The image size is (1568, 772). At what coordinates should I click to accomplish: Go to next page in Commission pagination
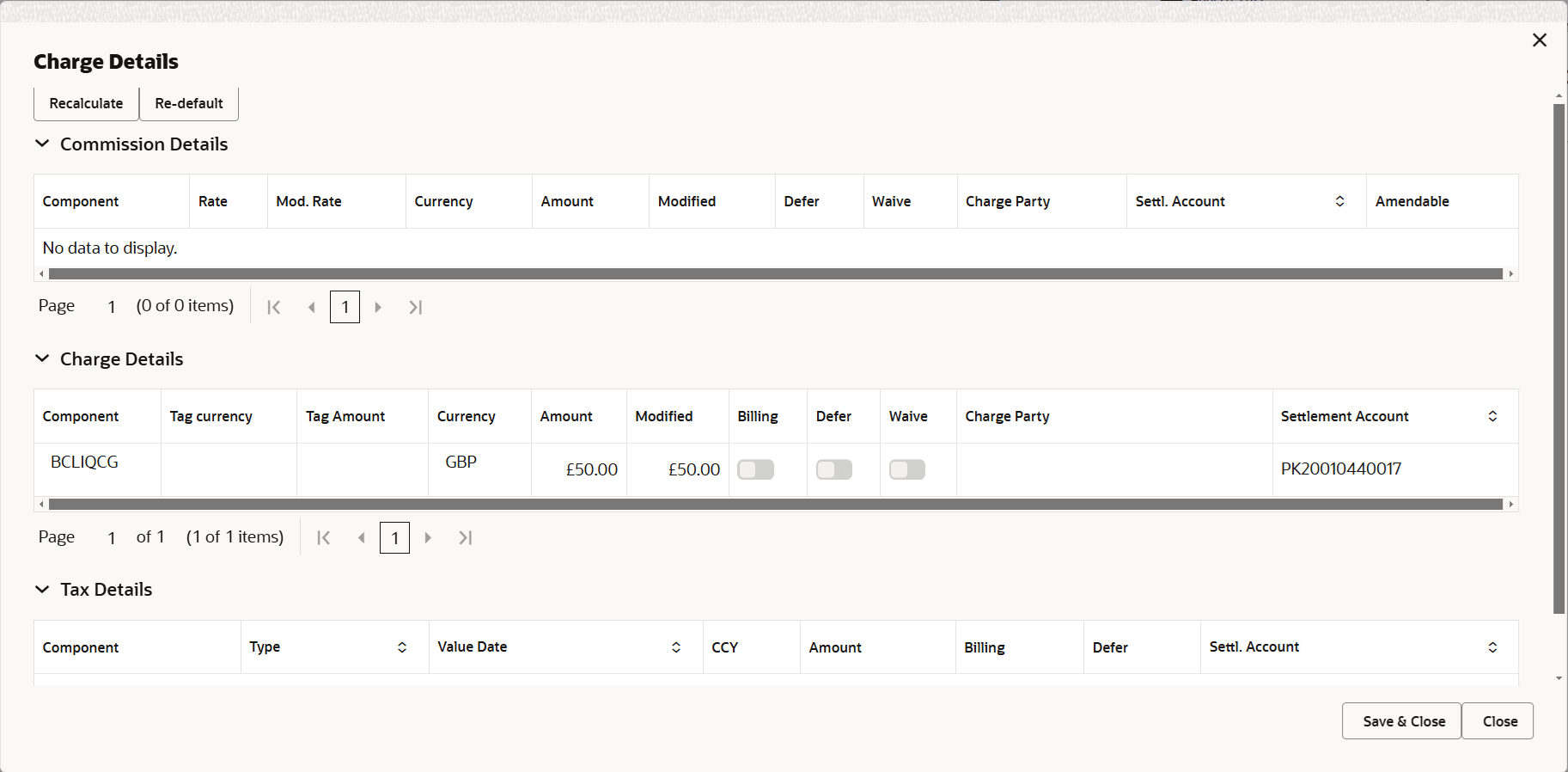pyautogui.click(x=378, y=307)
